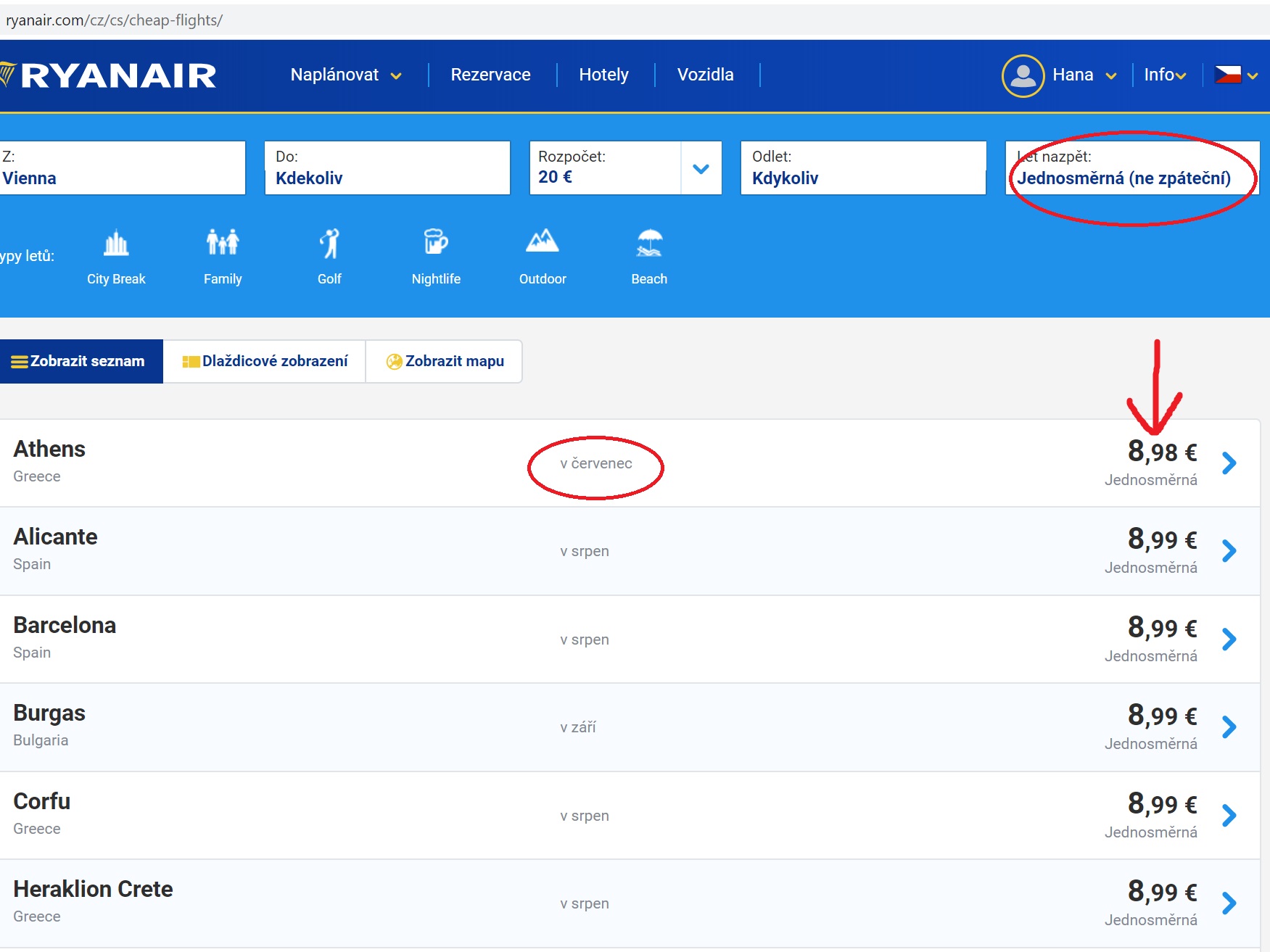Image resolution: width=1270 pixels, height=952 pixels.
Task: Open the Rozpočet budget dropdown arrow
Action: point(701,169)
